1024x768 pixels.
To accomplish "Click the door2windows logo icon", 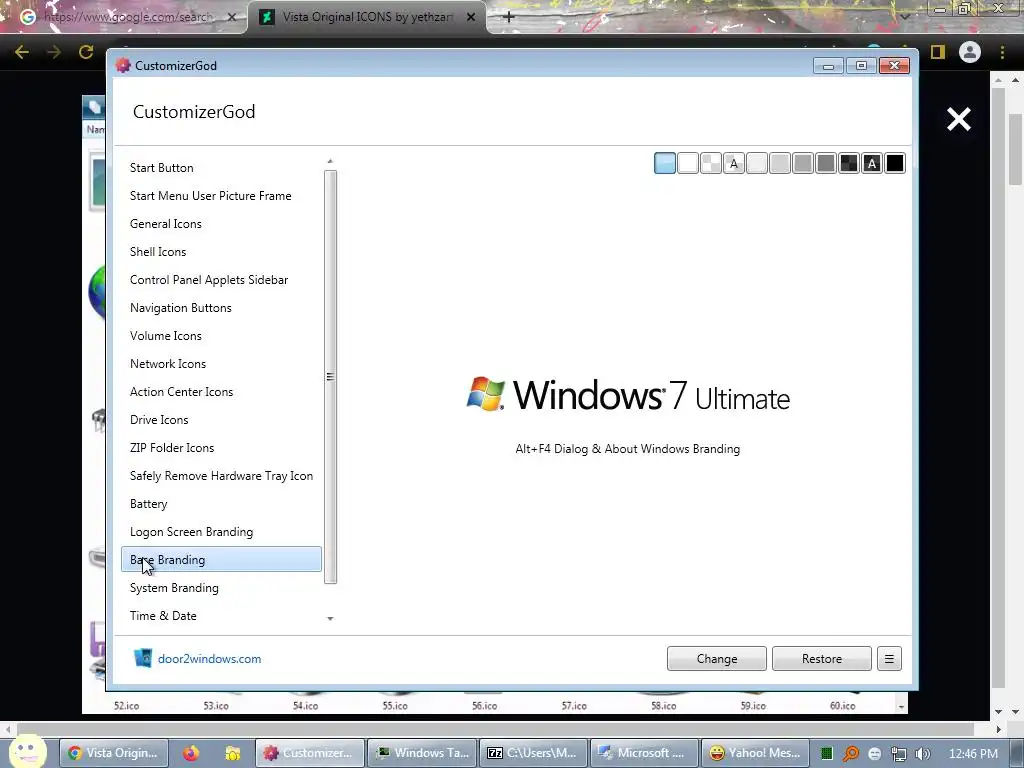I will pos(143,658).
